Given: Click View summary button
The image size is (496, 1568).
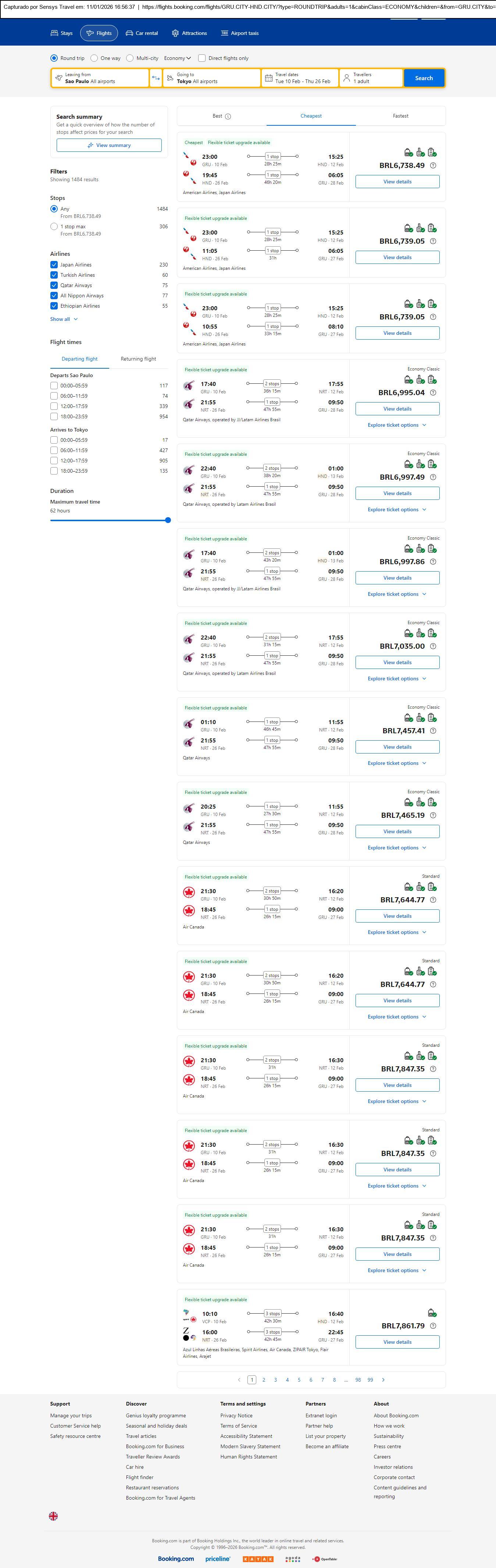Looking at the screenshot, I should click(x=109, y=146).
